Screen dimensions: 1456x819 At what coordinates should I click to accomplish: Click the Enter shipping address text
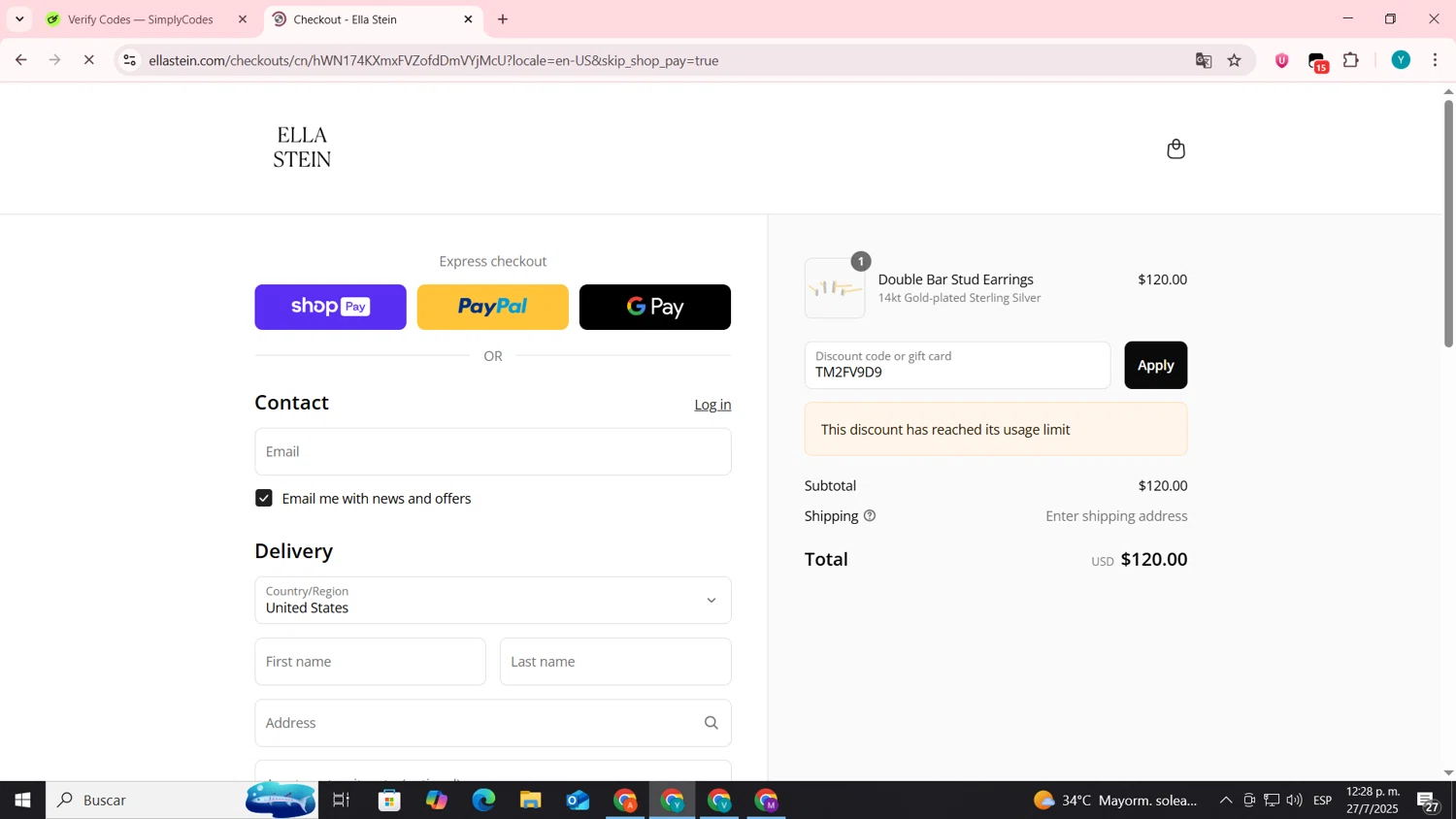pos(1116,516)
